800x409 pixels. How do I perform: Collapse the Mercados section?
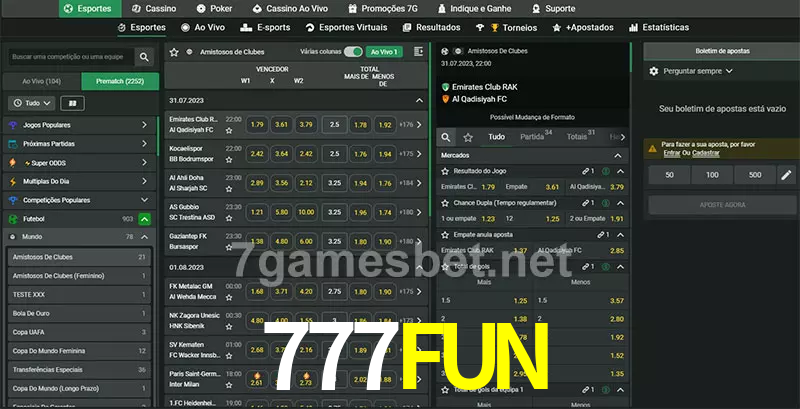pyautogui.click(x=618, y=156)
